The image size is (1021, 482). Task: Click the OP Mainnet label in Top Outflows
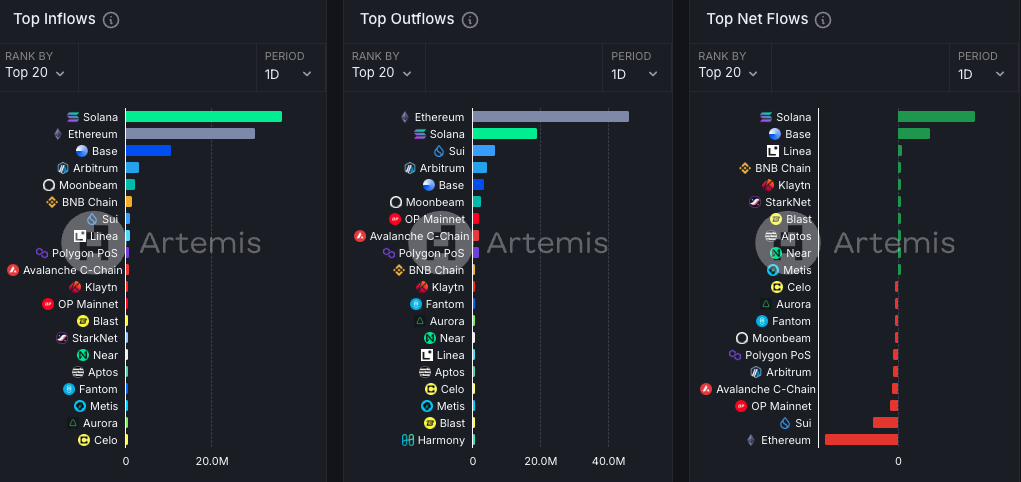point(435,220)
